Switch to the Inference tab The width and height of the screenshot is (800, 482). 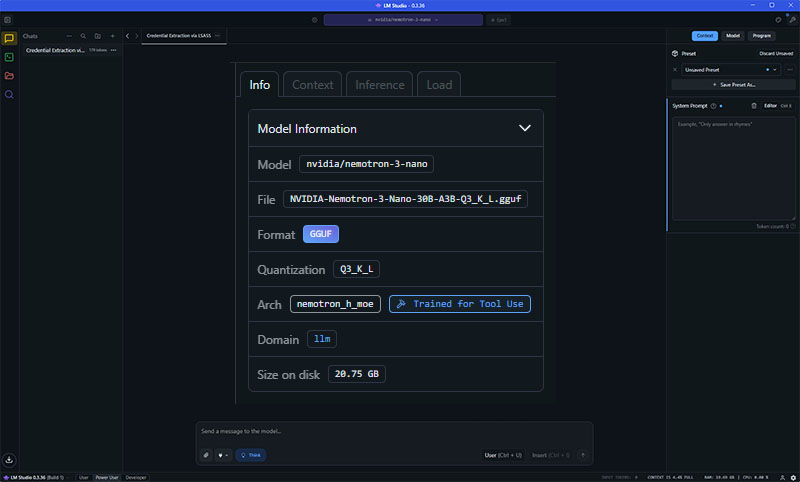(x=380, y=85)
